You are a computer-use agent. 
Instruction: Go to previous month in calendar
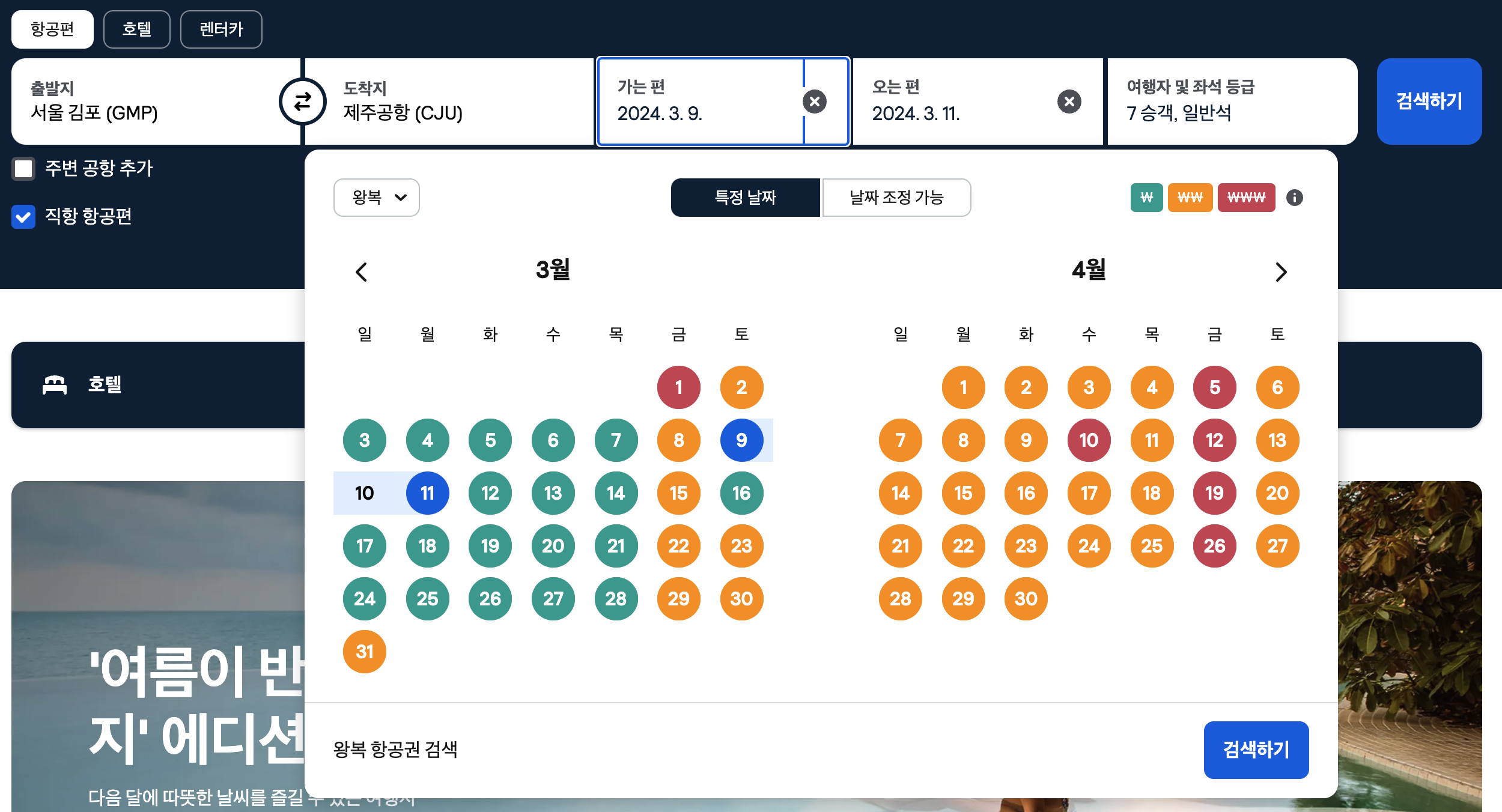tap(361, 272)
